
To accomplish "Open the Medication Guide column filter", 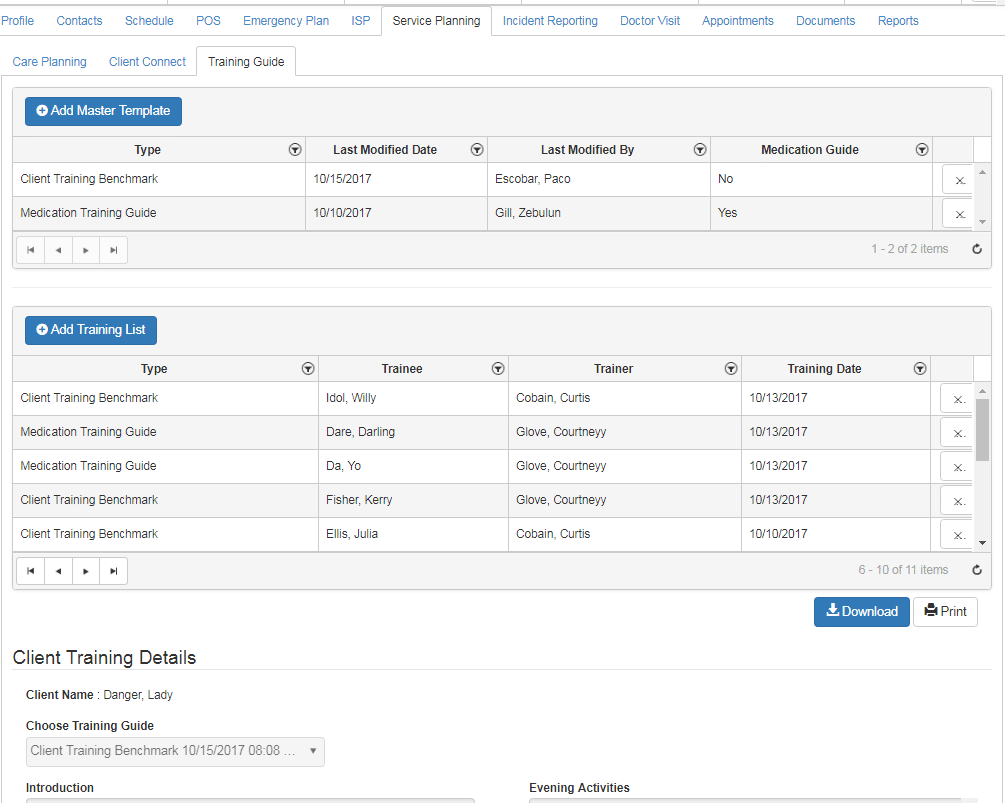I will (x=921, y=149).
